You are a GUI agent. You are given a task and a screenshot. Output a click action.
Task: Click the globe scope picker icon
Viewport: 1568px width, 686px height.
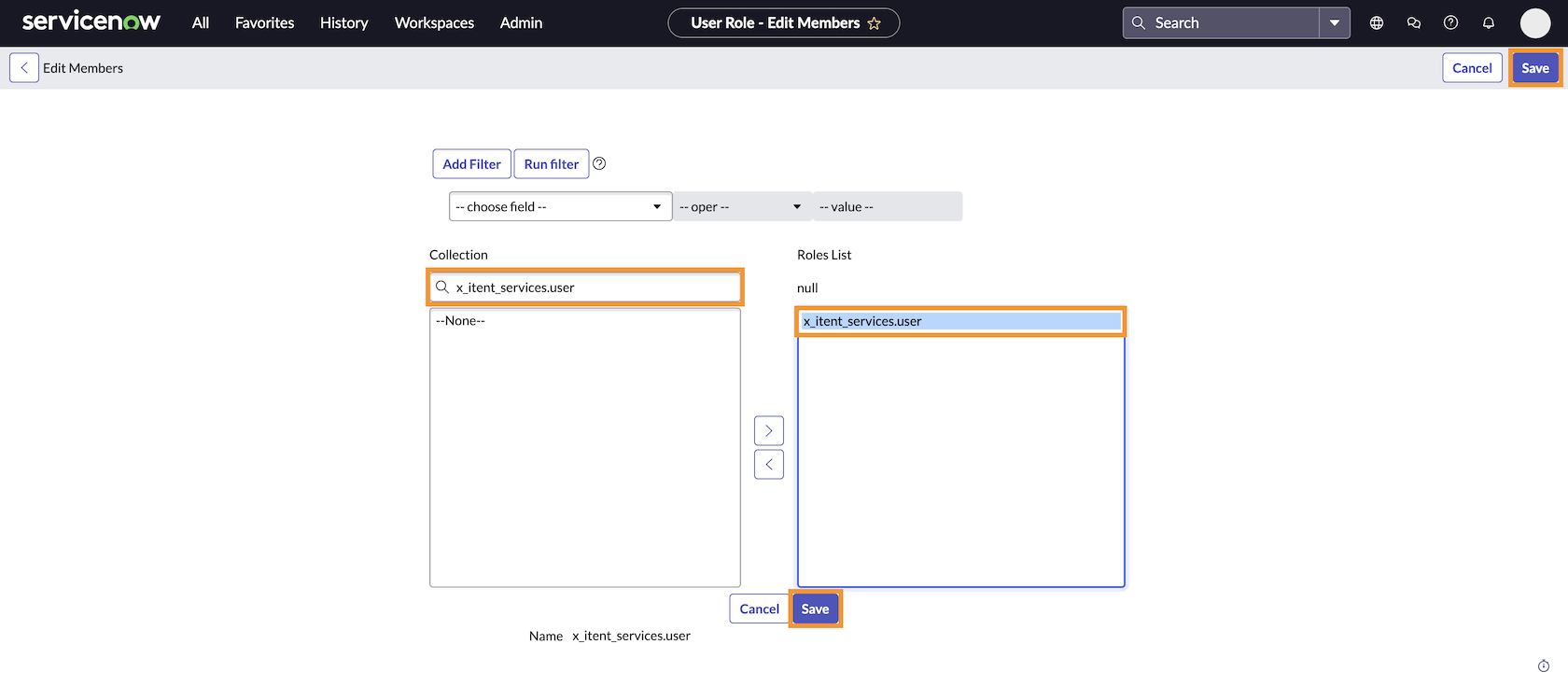[1376, 23]
